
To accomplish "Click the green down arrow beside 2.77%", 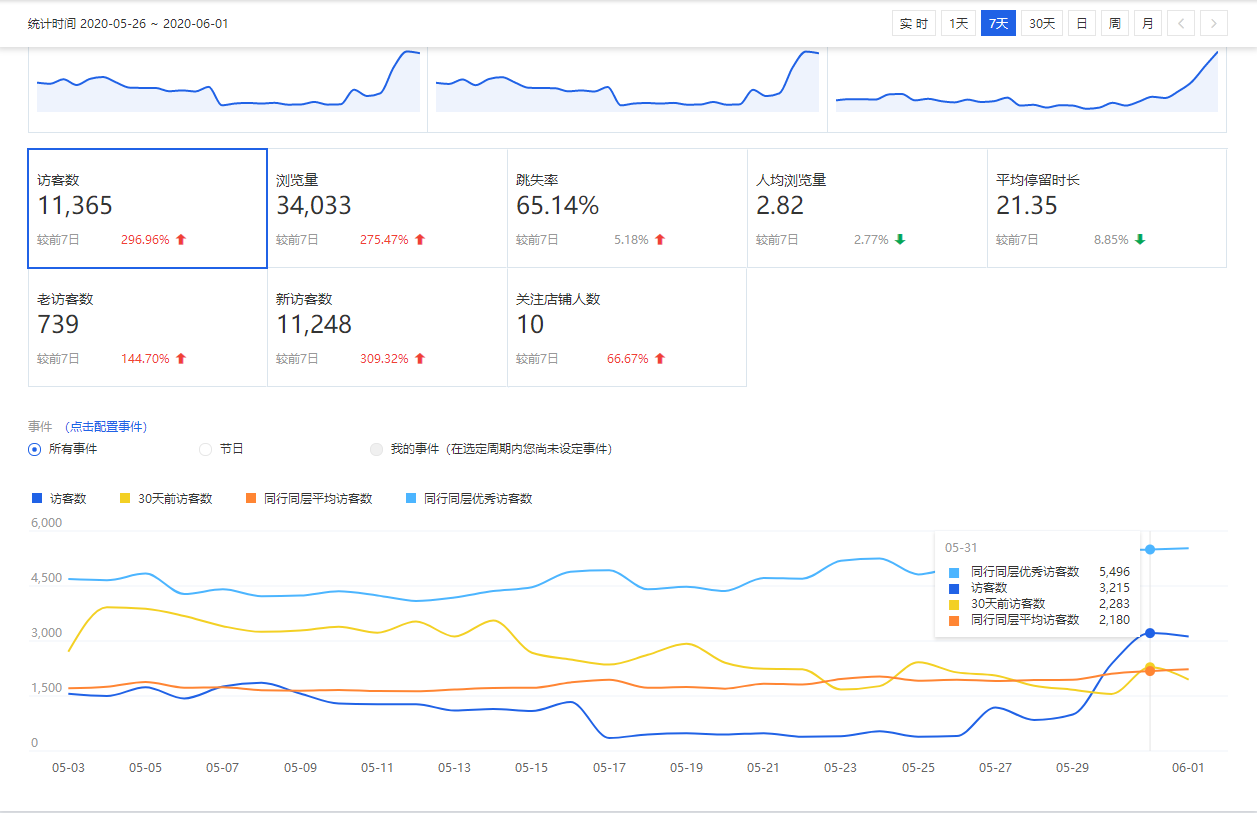I will 900,240.
